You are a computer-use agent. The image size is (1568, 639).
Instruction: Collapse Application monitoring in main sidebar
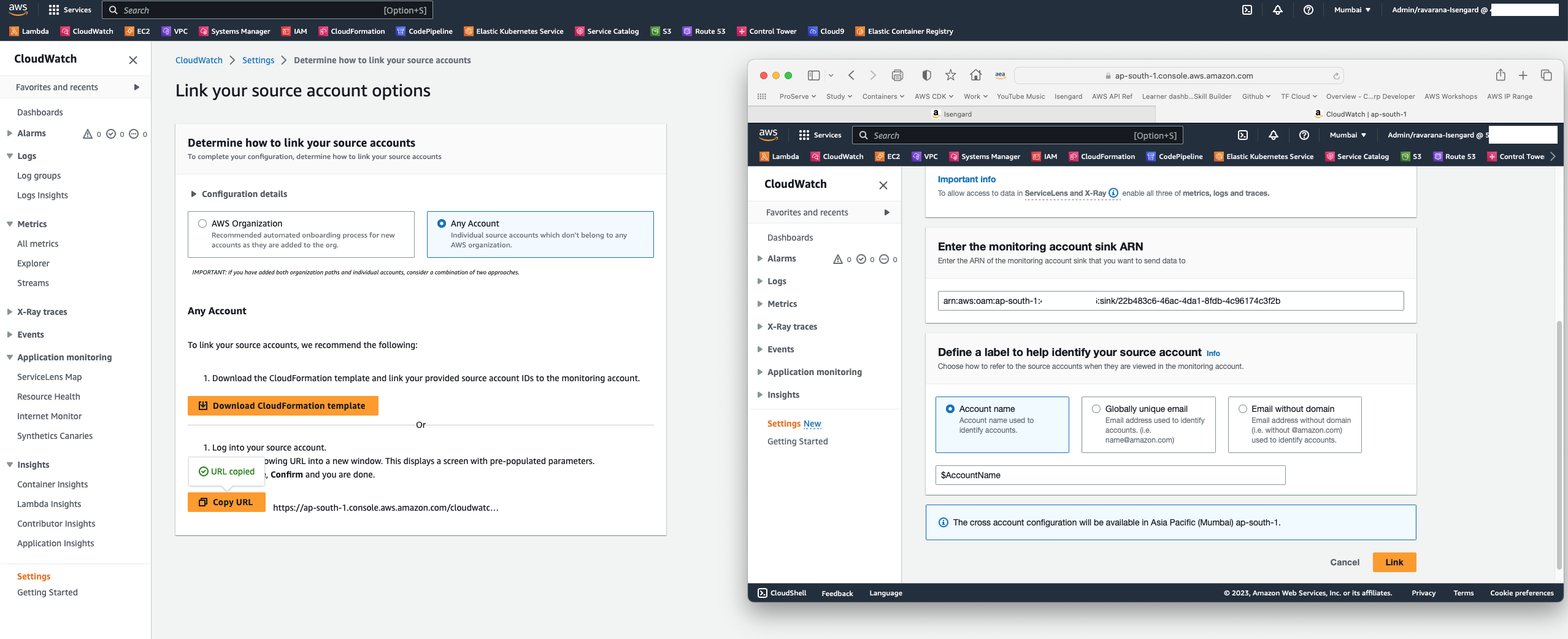pyautogui.click(x=10, y=357)
